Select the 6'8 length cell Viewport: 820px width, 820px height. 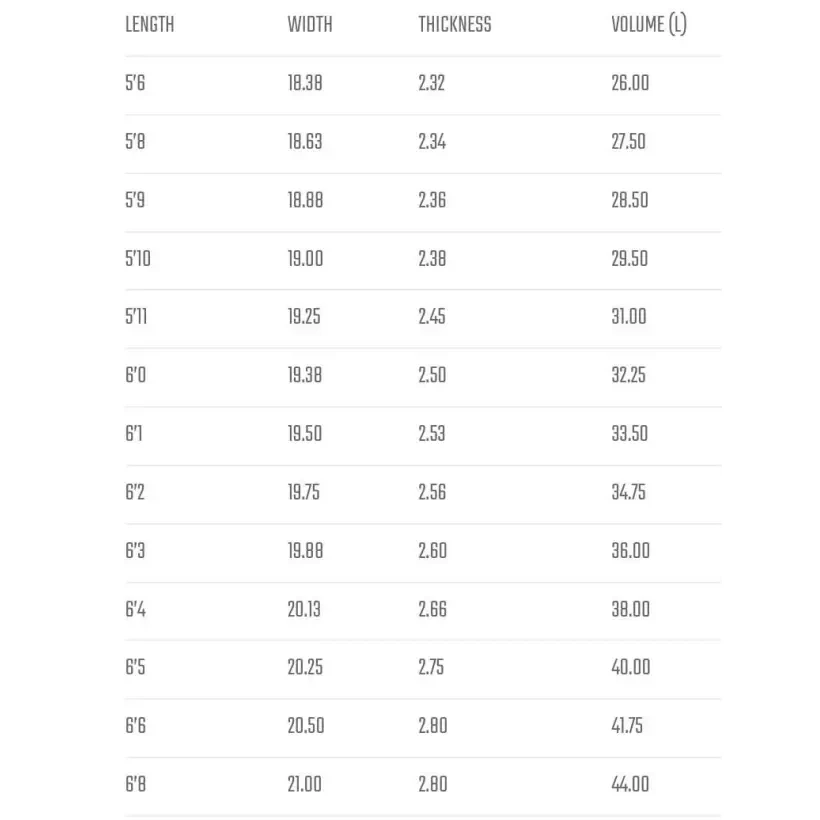click(x=135, y=785)
